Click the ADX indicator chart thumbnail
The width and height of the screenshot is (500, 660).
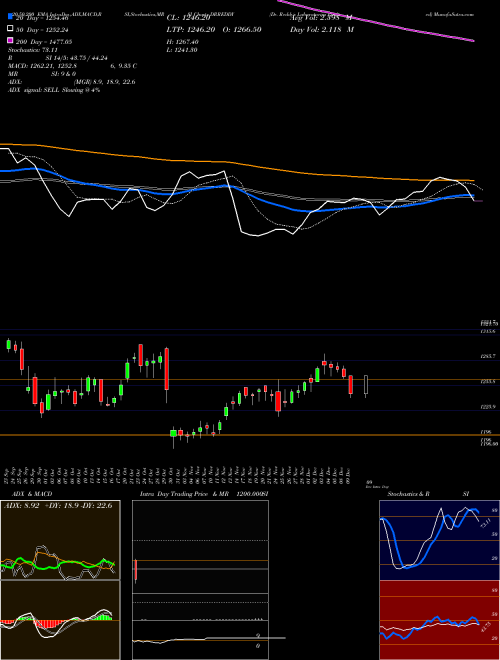pos(60,540)
